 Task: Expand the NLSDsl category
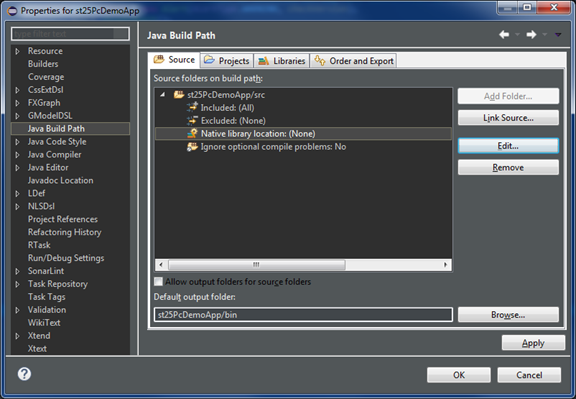click(17, 206)
